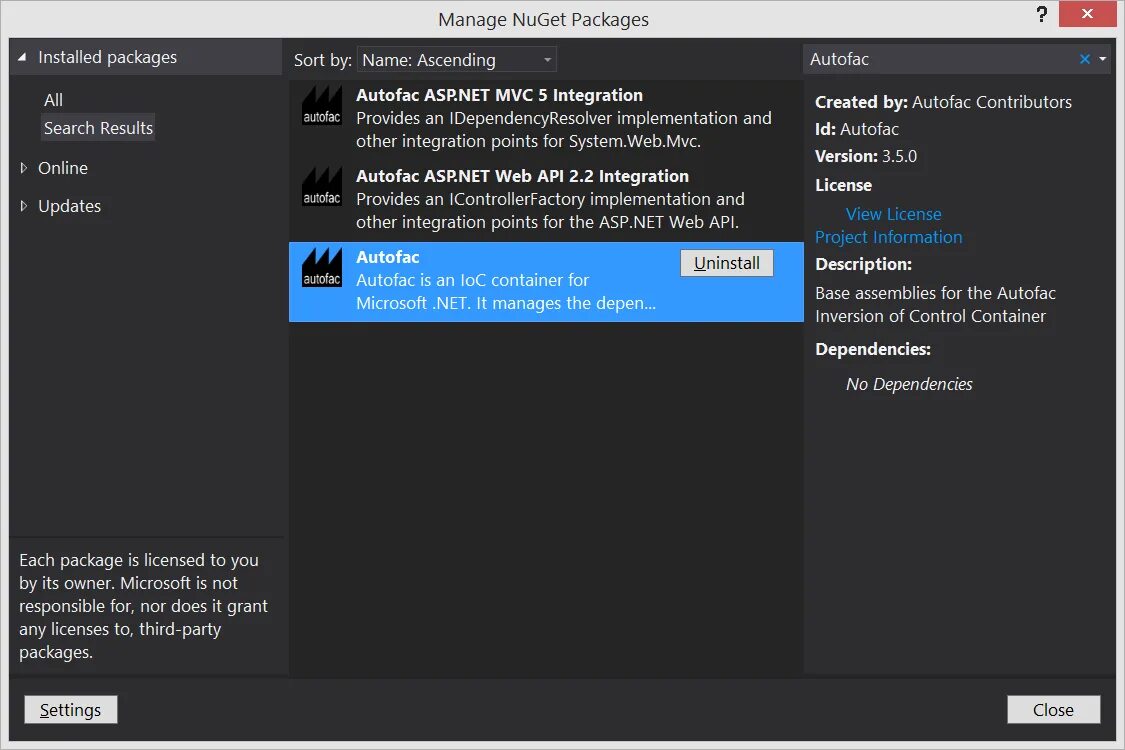This screenshot has width=1125, height=750.
Task: Click the 'Description:' heading
Action: coord(864,264)
